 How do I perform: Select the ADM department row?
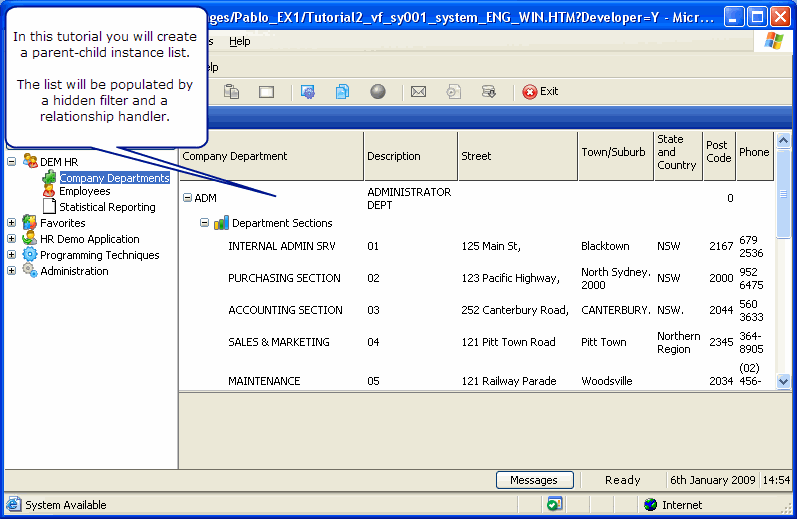(205, 198)
